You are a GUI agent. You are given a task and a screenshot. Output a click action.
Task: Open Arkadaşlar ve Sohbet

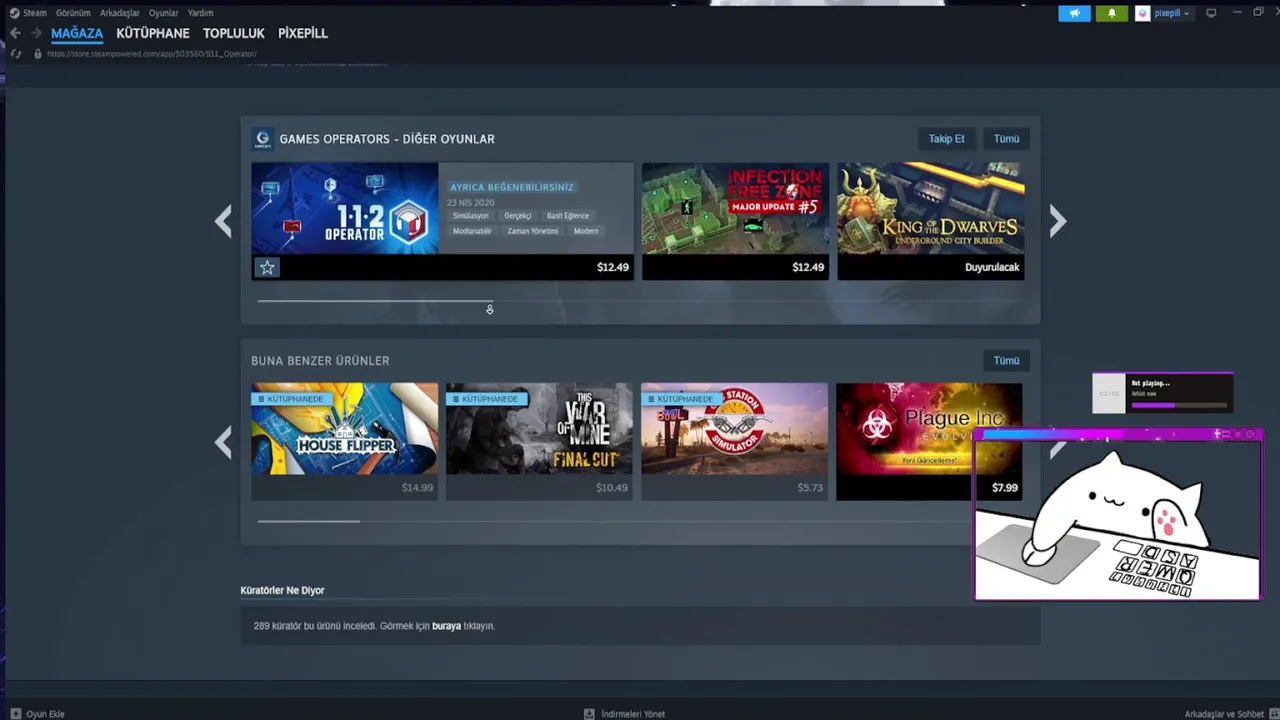point(1224,714)
